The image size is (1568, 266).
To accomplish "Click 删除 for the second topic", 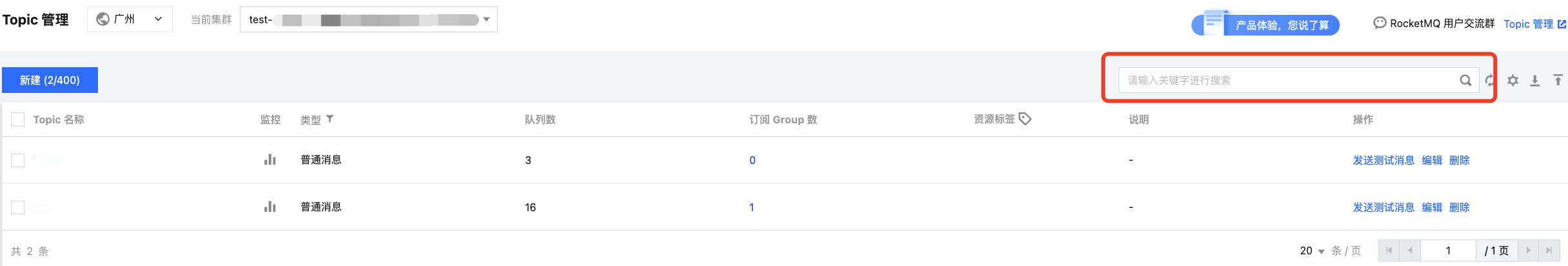I will pyautogui.click(x=1459, y=207).
